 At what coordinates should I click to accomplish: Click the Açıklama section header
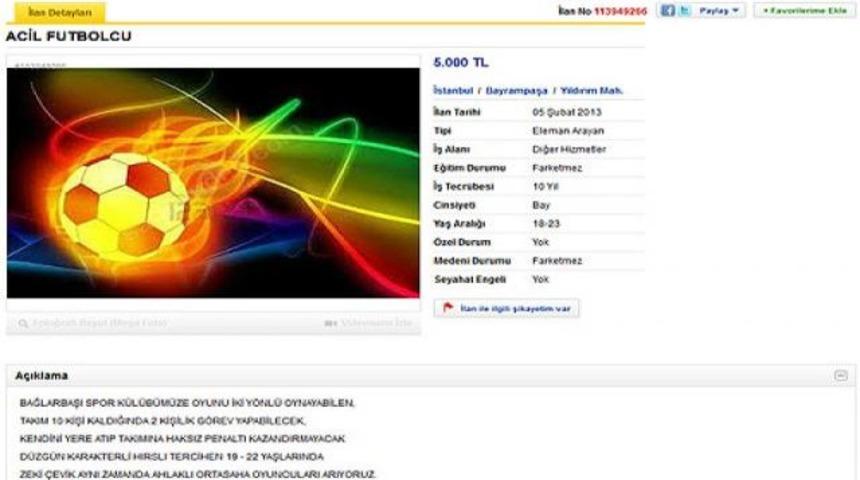[42, 376]
